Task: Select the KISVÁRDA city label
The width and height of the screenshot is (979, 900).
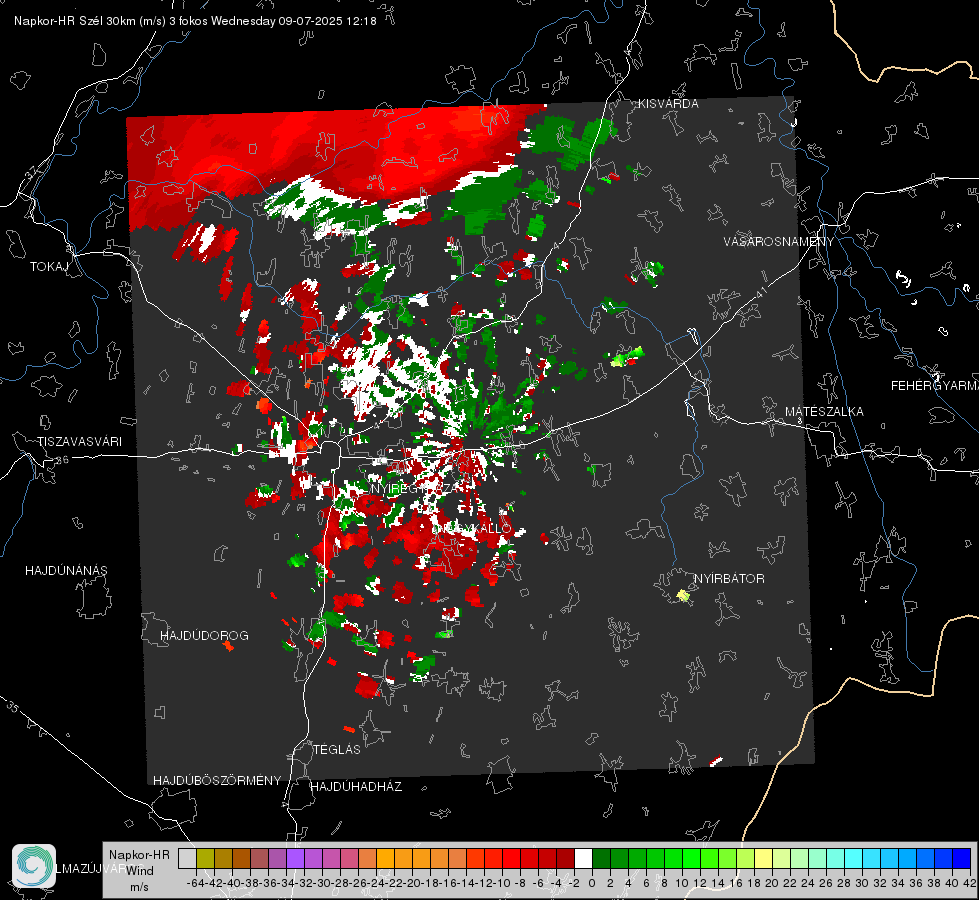Action: 668,104
